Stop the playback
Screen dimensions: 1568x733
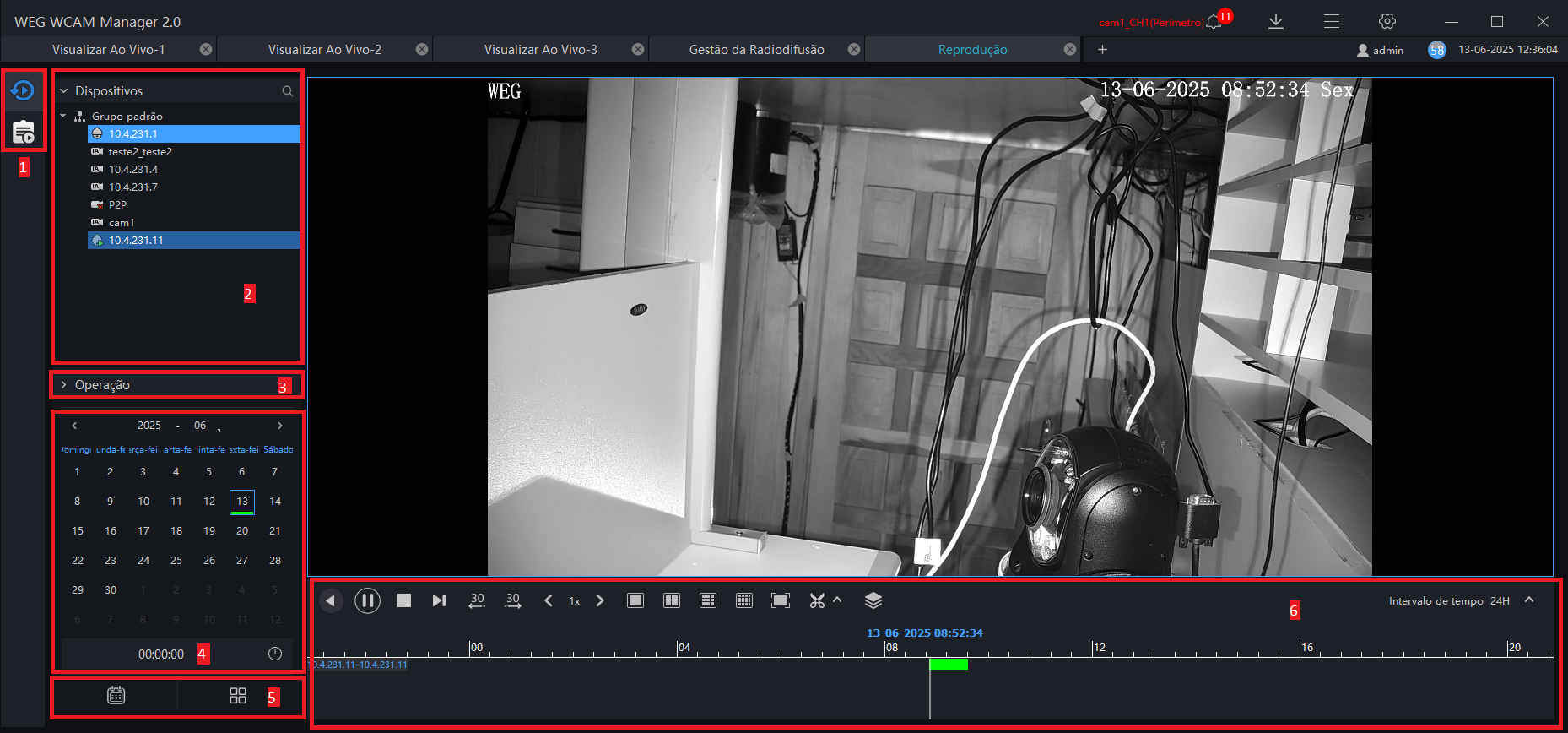[x=404, y=600]
